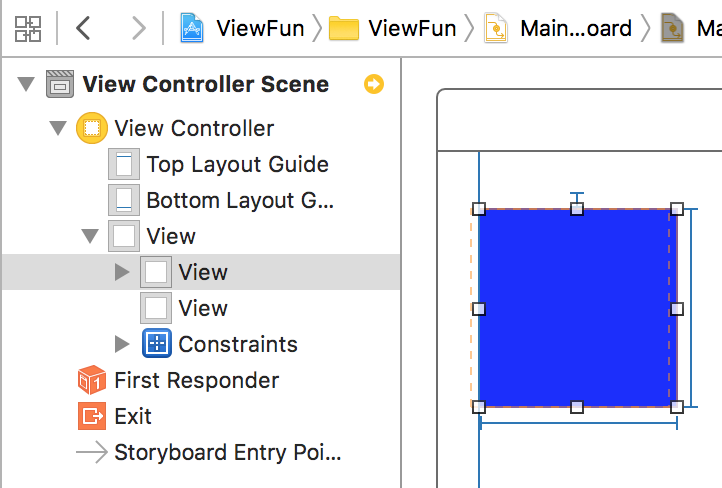Select the parent View row
This screenshot has height=488, width=722.
tap(202, 236)
